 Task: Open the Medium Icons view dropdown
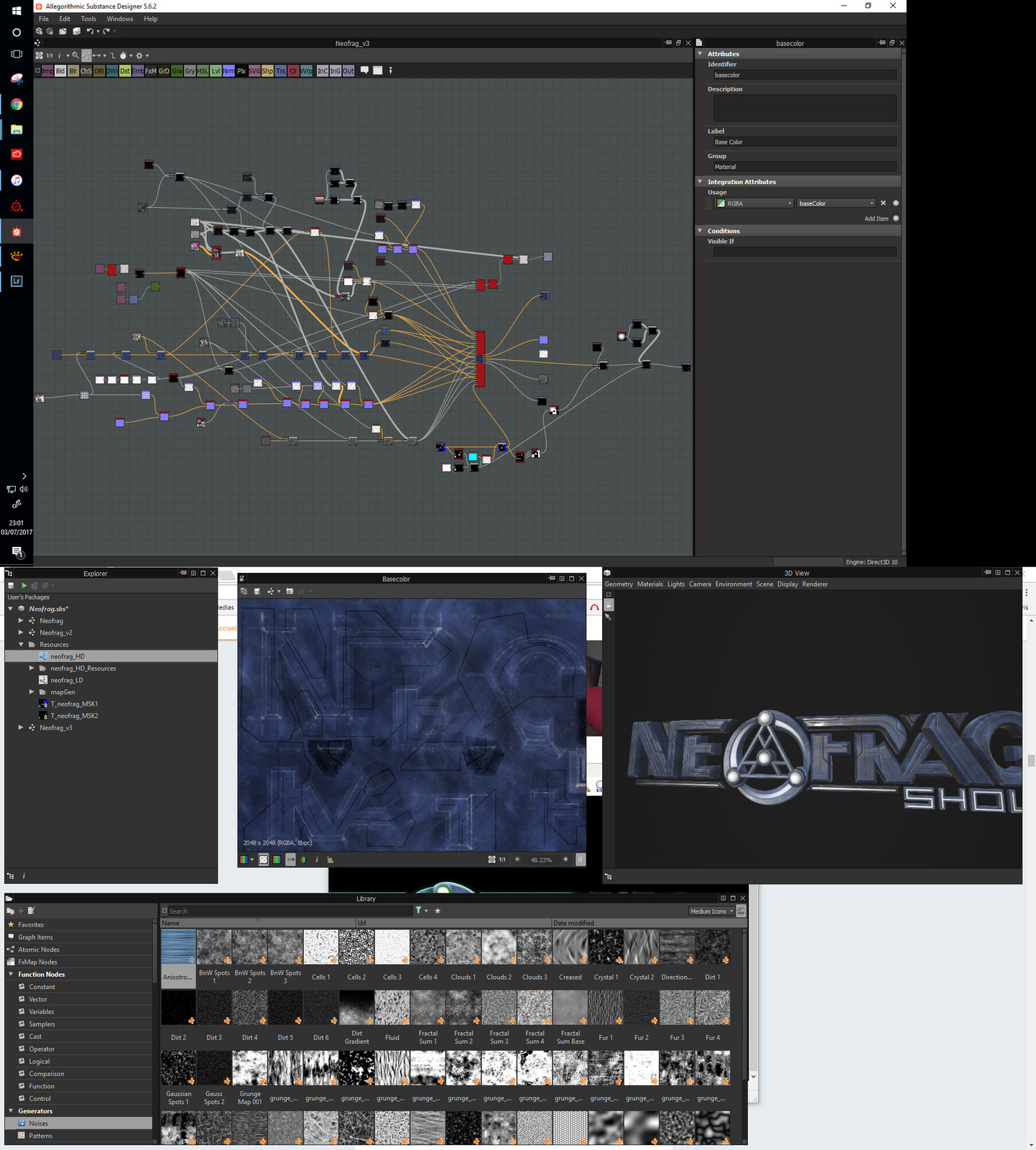point(711,911)
